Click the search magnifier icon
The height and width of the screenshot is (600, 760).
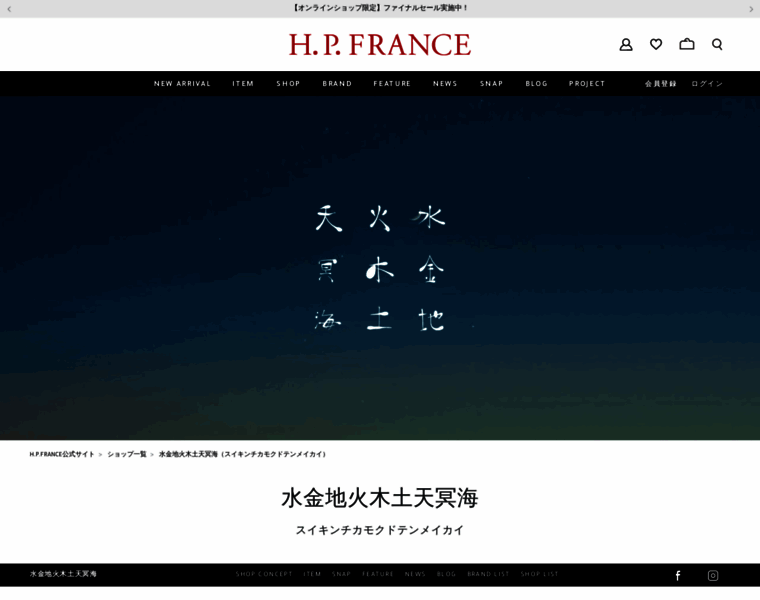pyautogui.click(x=717, y=44)
